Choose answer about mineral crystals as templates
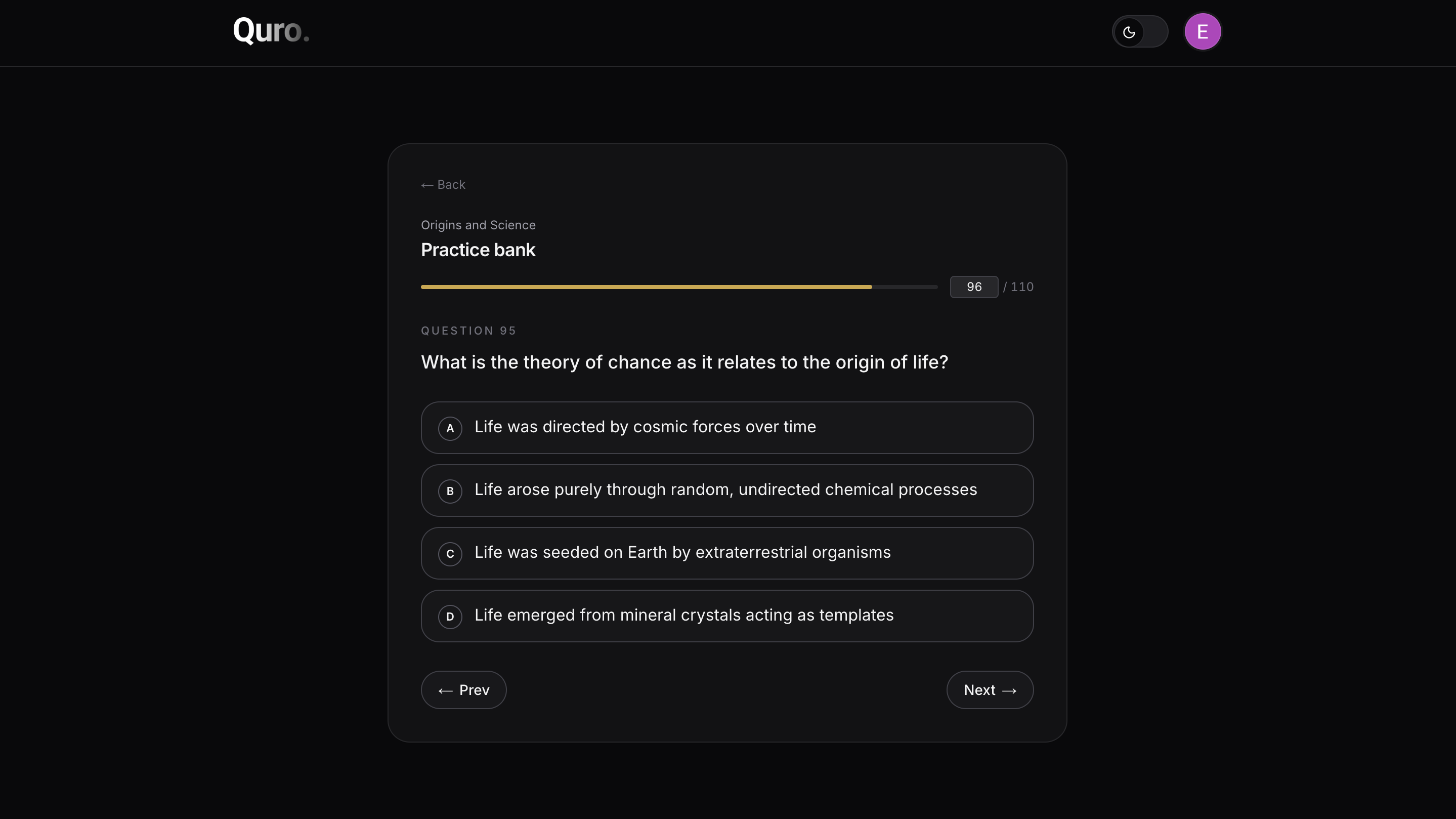This screenshot has height=819, width=1456. tap(727, 616)
